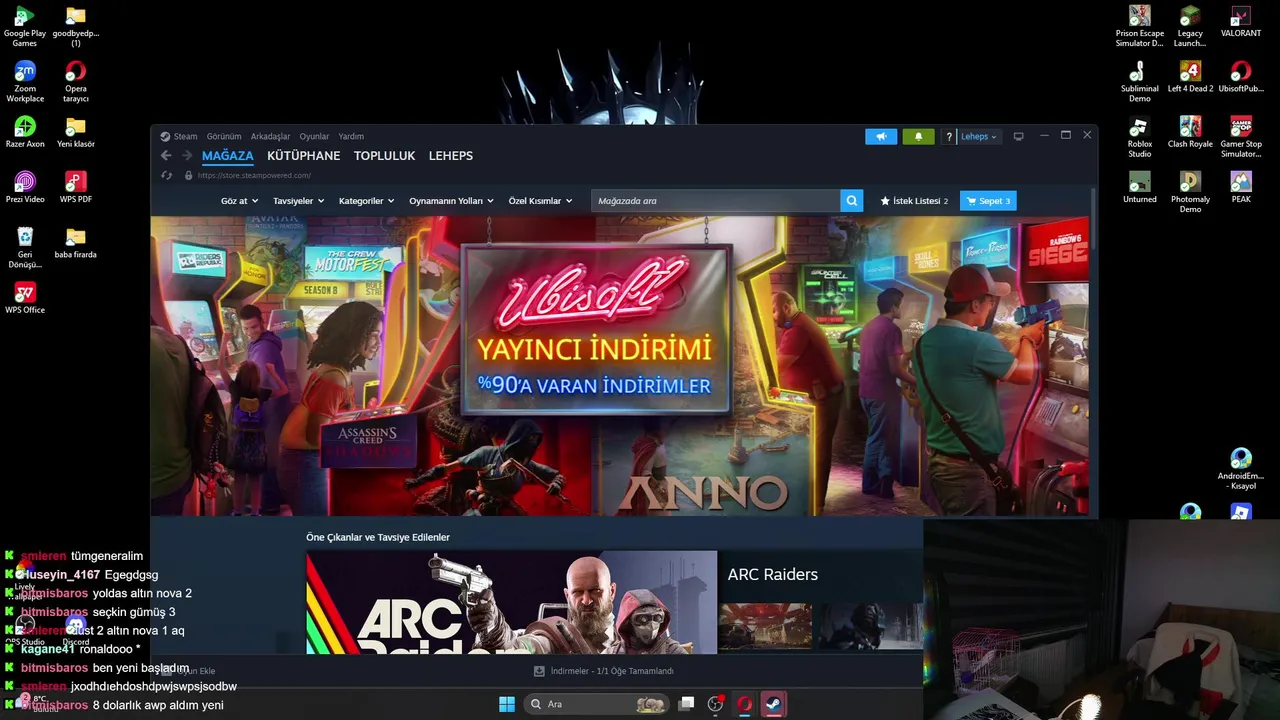Viewport: 1280px width, 720px height.
Task: Open the Steam announcements megaphone button
Action: click(881, 136)
